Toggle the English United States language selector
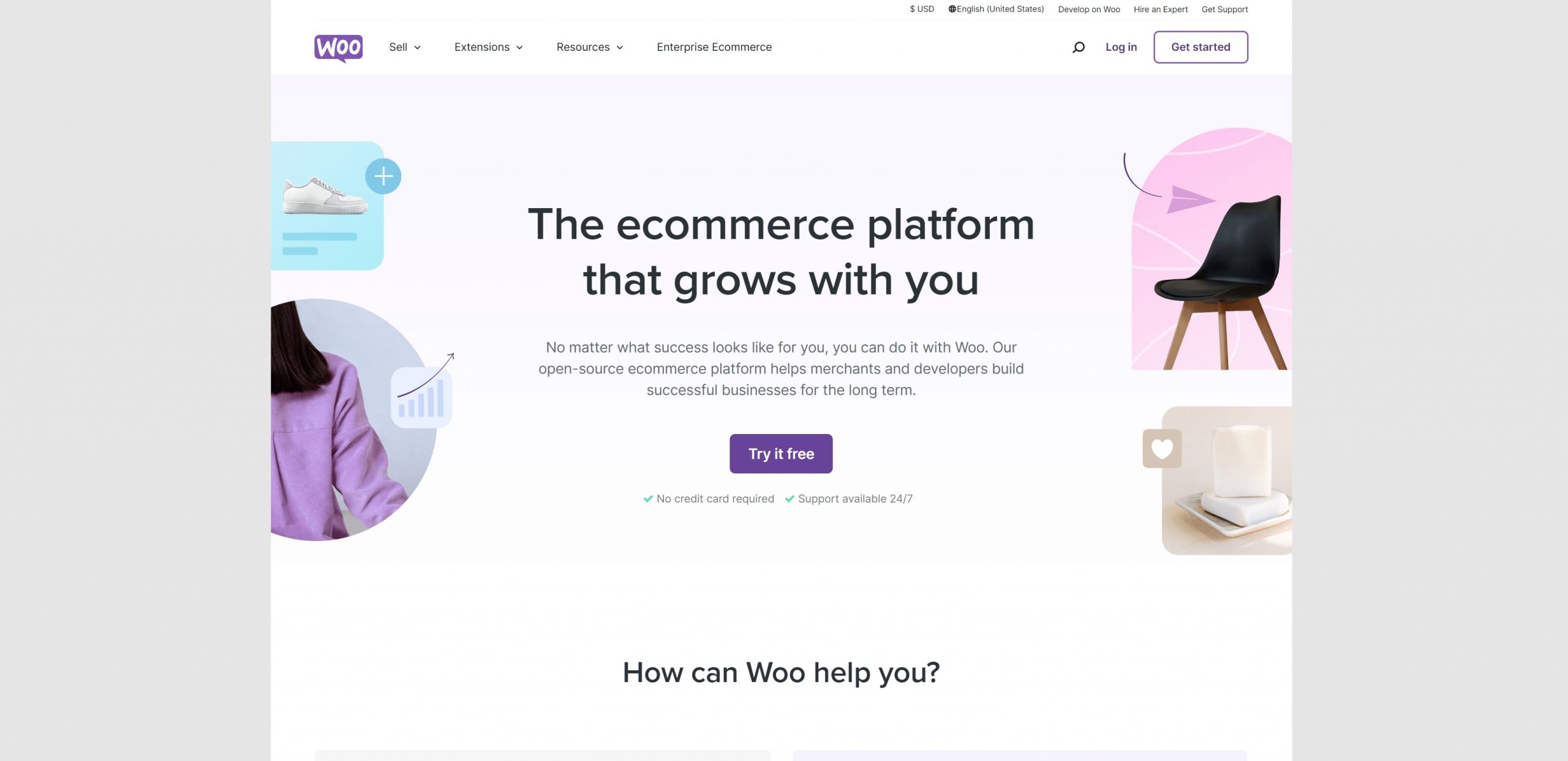The width and height of the screenshot is (1568, 761). click(996, 9)
